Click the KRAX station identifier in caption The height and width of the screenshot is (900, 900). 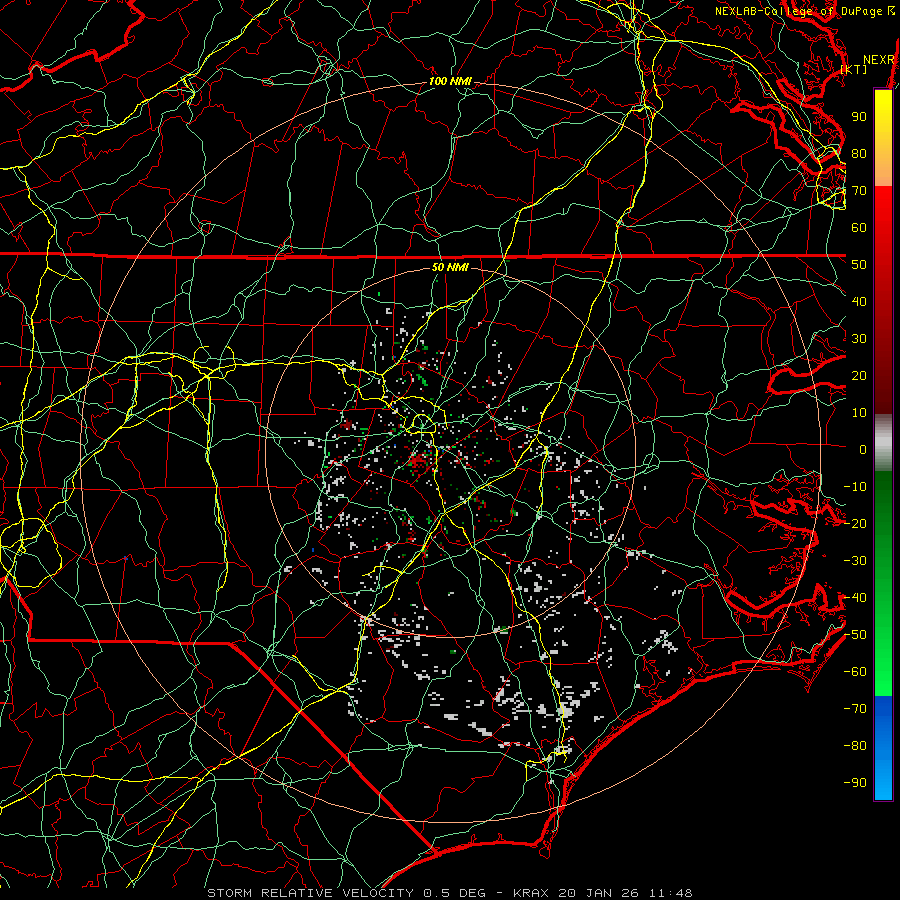(530, 893)
